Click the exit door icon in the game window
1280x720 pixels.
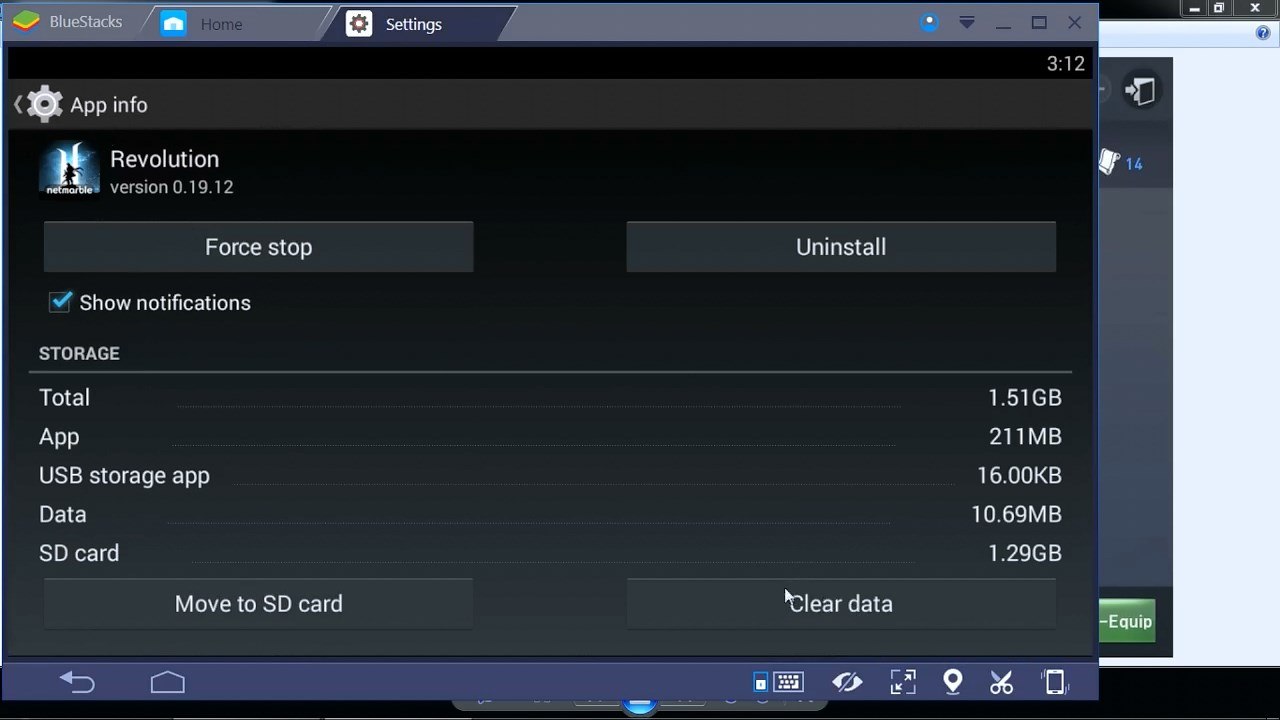click(x=1140, y=91)
